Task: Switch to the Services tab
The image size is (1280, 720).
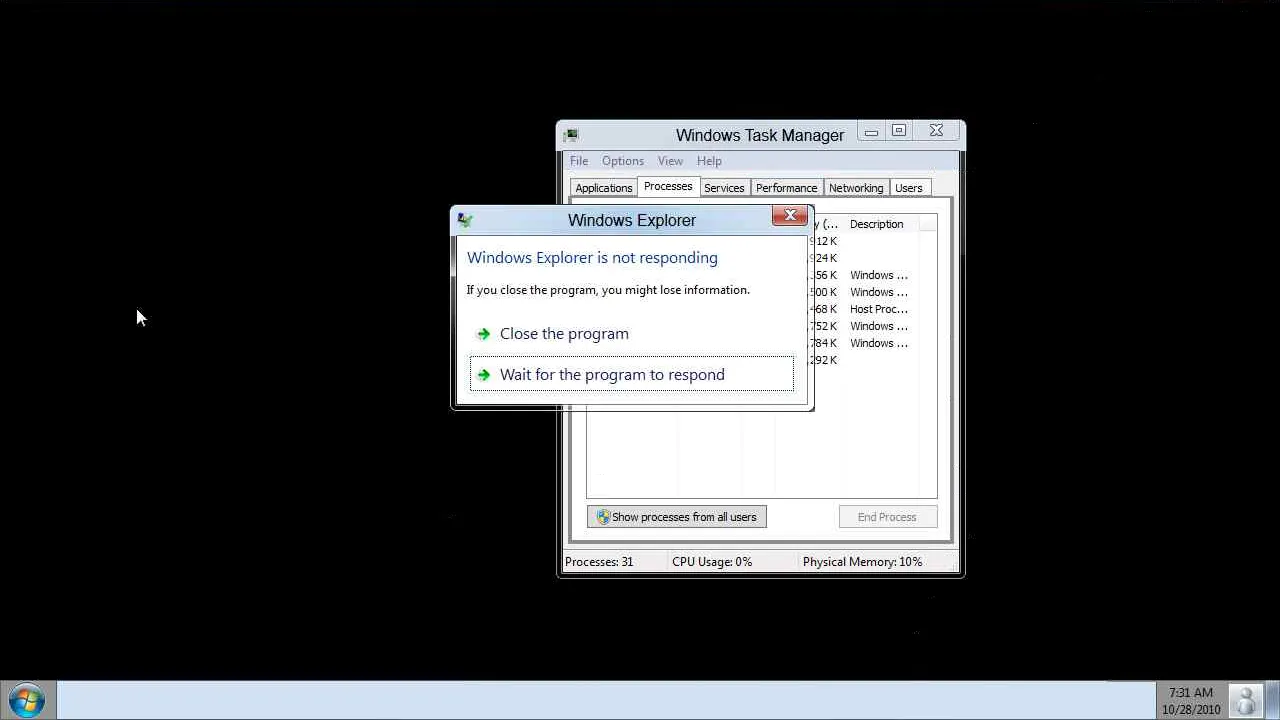Action: pos(724,188)
